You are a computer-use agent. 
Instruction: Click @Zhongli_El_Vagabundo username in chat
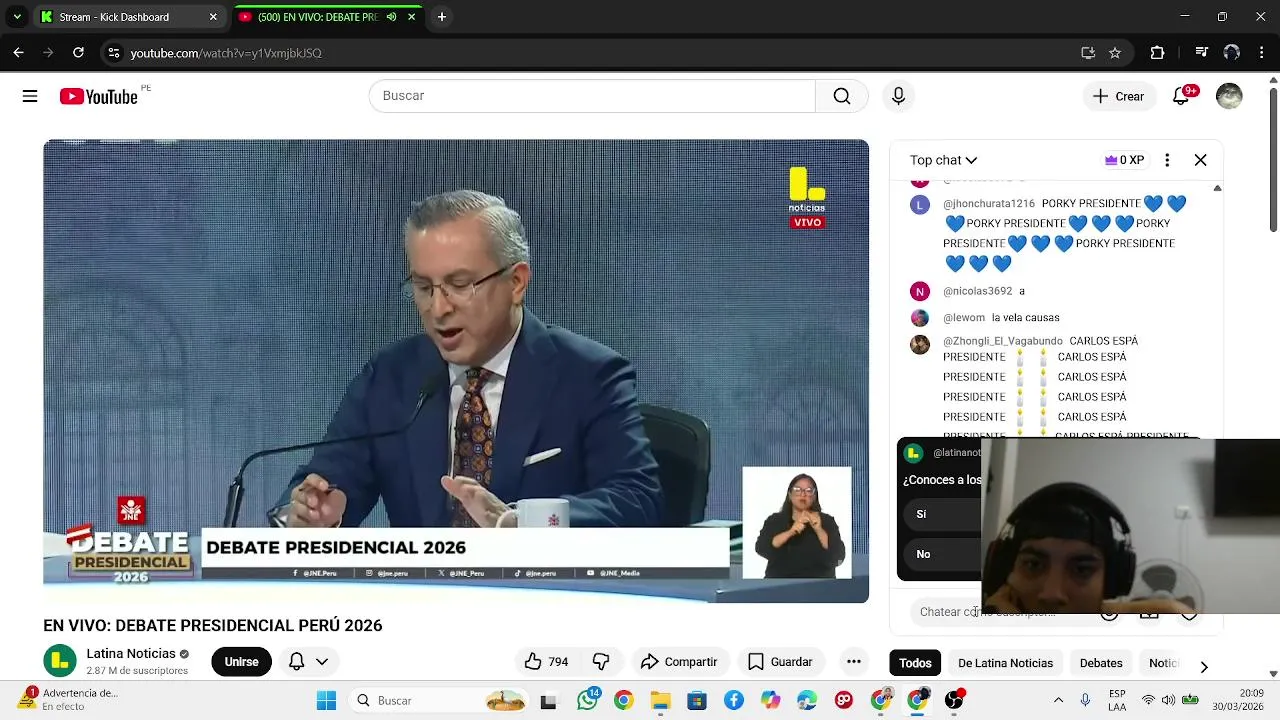(x=1003, y=341)
